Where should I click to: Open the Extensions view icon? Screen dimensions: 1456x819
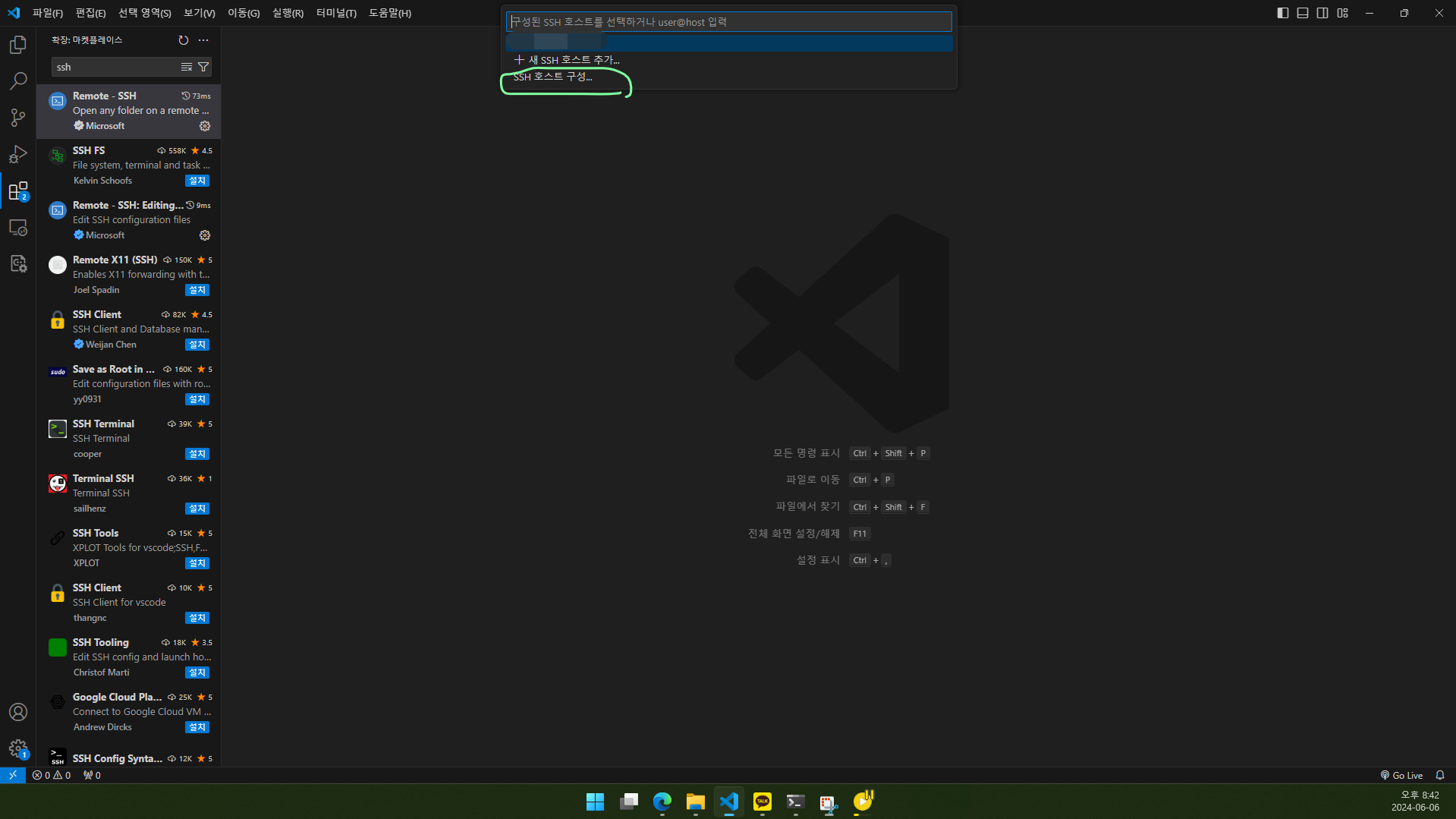18,191
